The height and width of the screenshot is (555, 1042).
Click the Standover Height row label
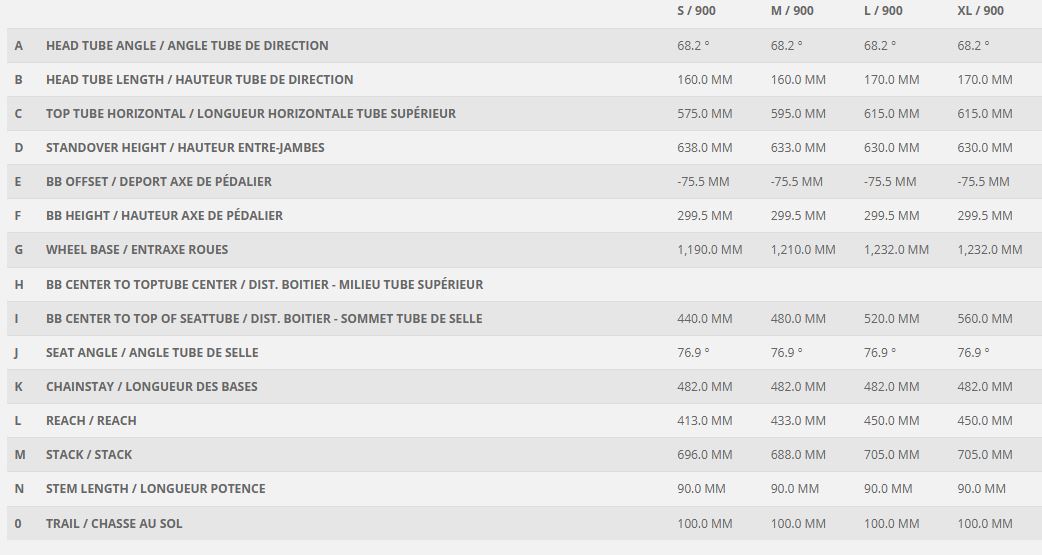(x=185, y=147)
